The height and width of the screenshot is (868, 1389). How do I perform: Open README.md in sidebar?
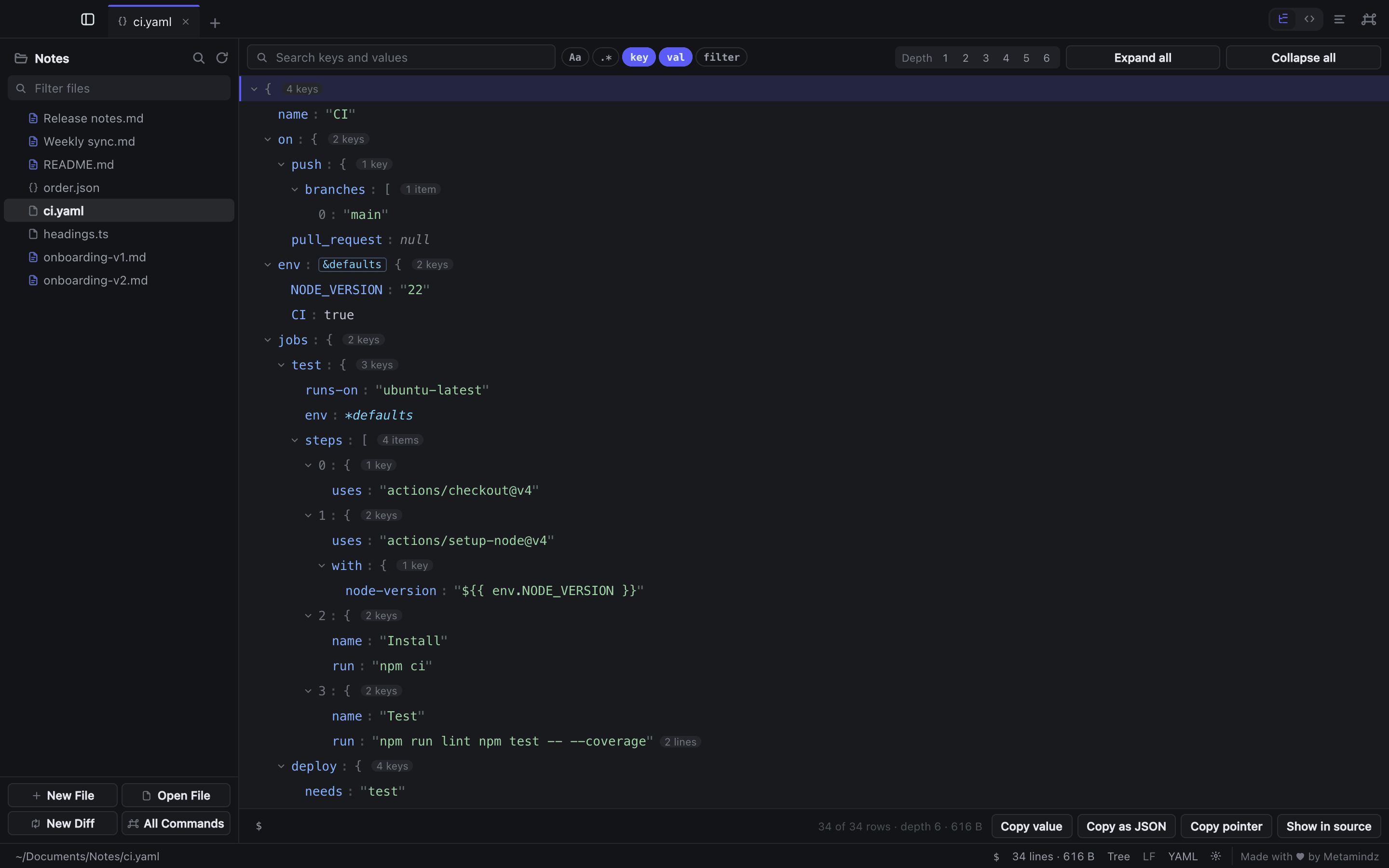pyautogui.click(x=119, y=165)
